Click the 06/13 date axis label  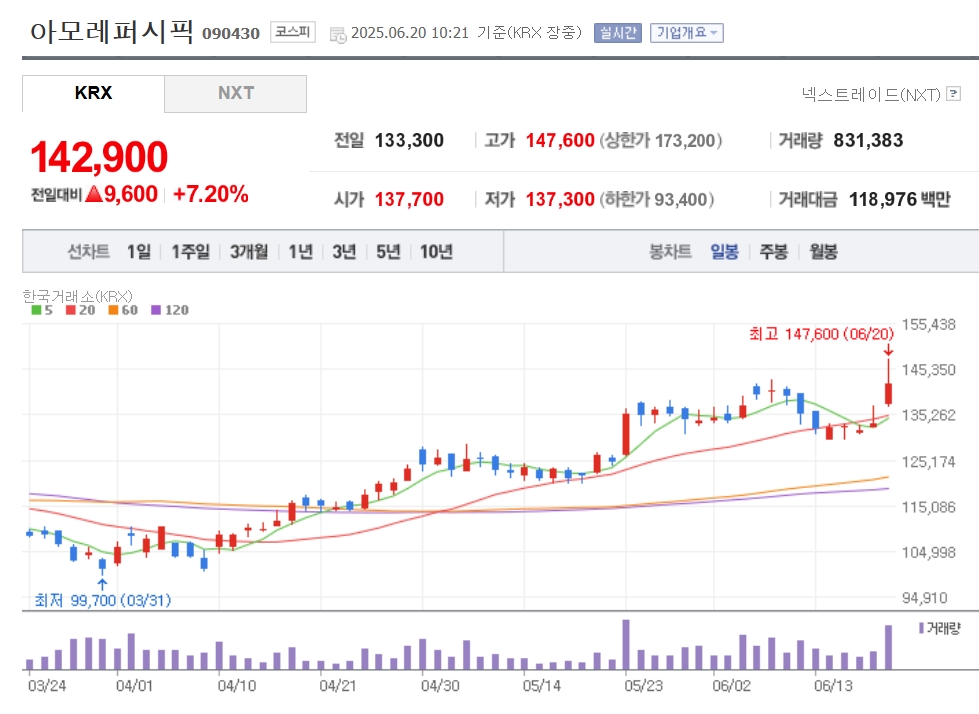[834, 686]
